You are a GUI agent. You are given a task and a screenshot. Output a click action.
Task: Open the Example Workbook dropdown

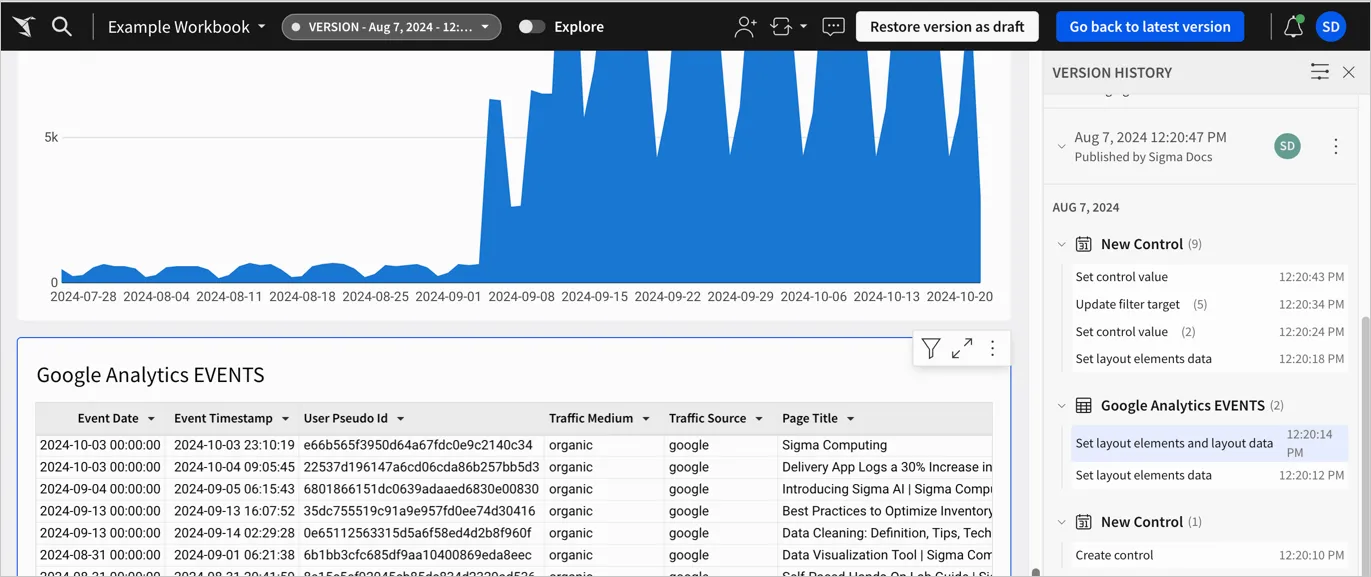point(187,27)
